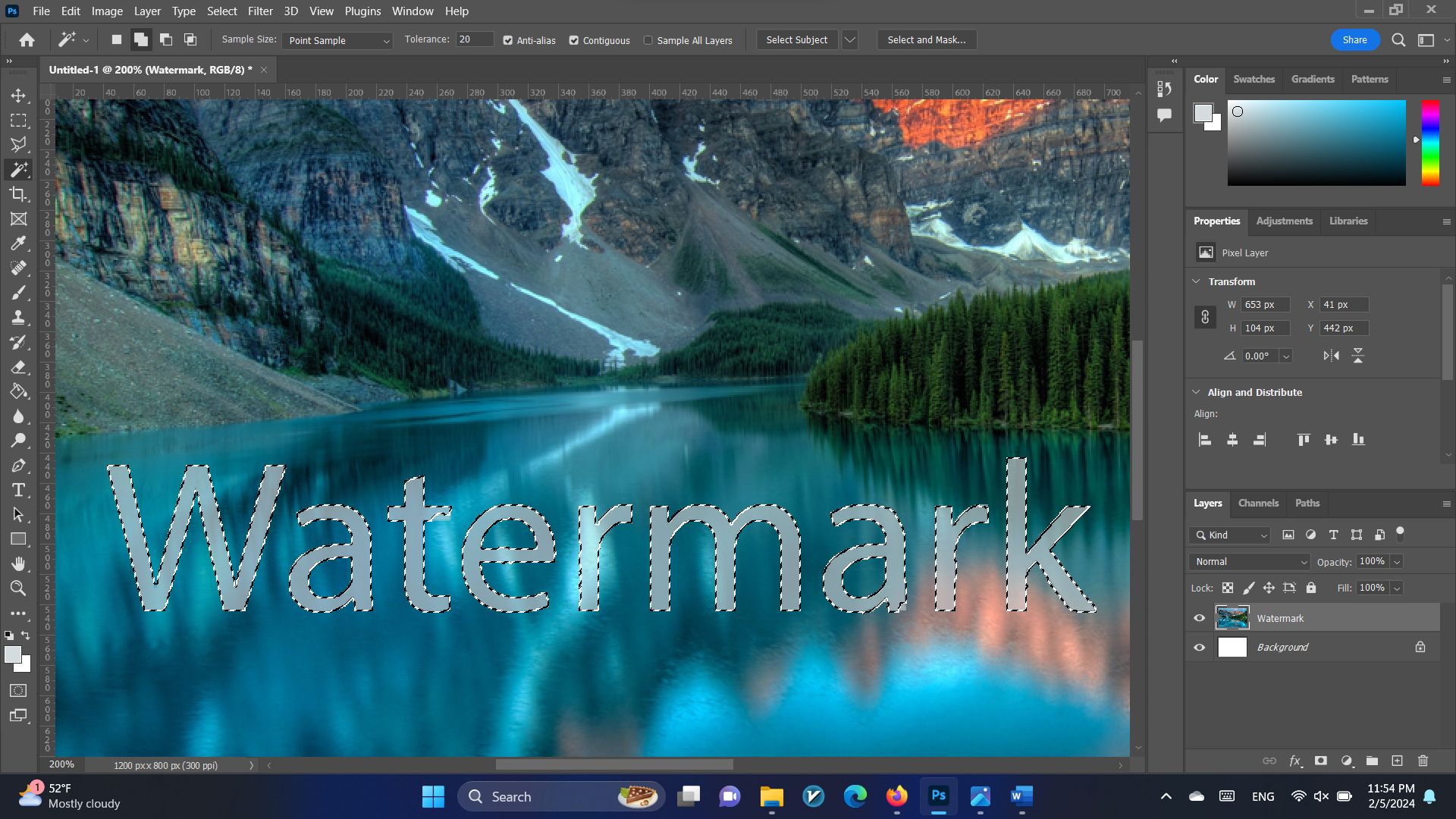Hide the Watermark layer visibility eye
The width and height of the screenshot is (1456, 819).
tap(1199, 618)
